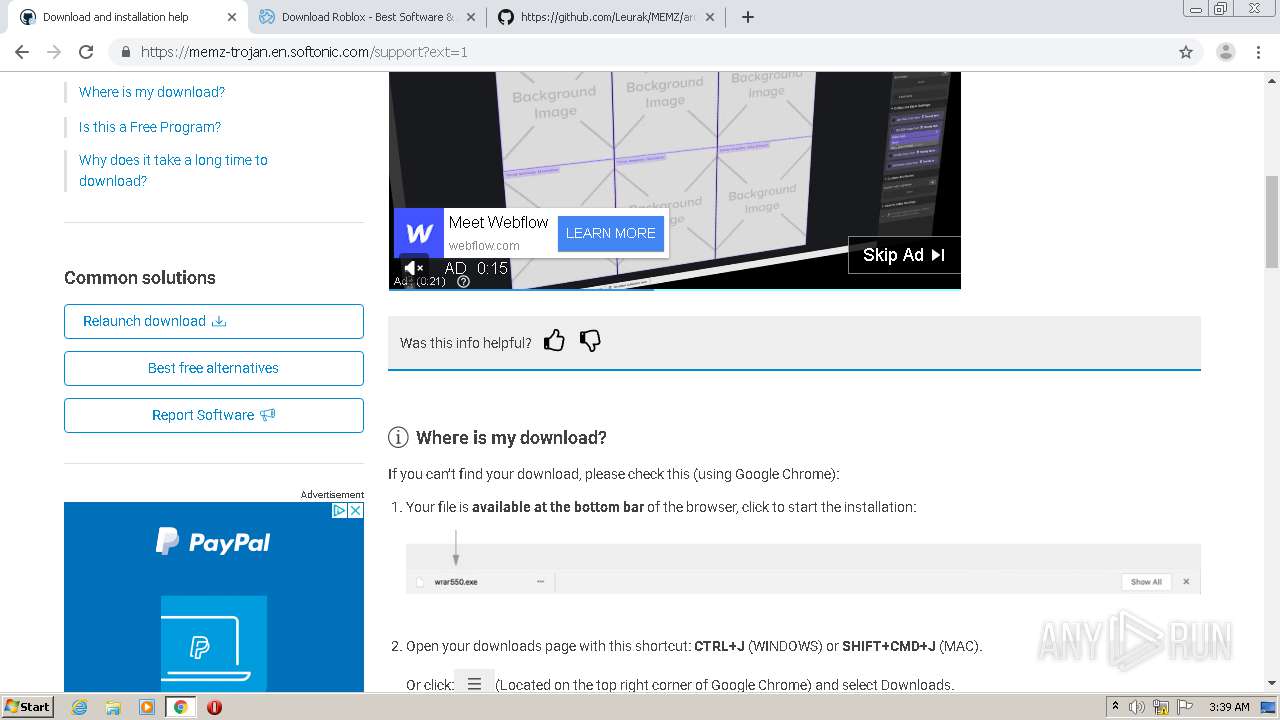This screenshot has width=1280, height=720.
Task: Click the 'Common solutions' heading
Action: [140, 278]
